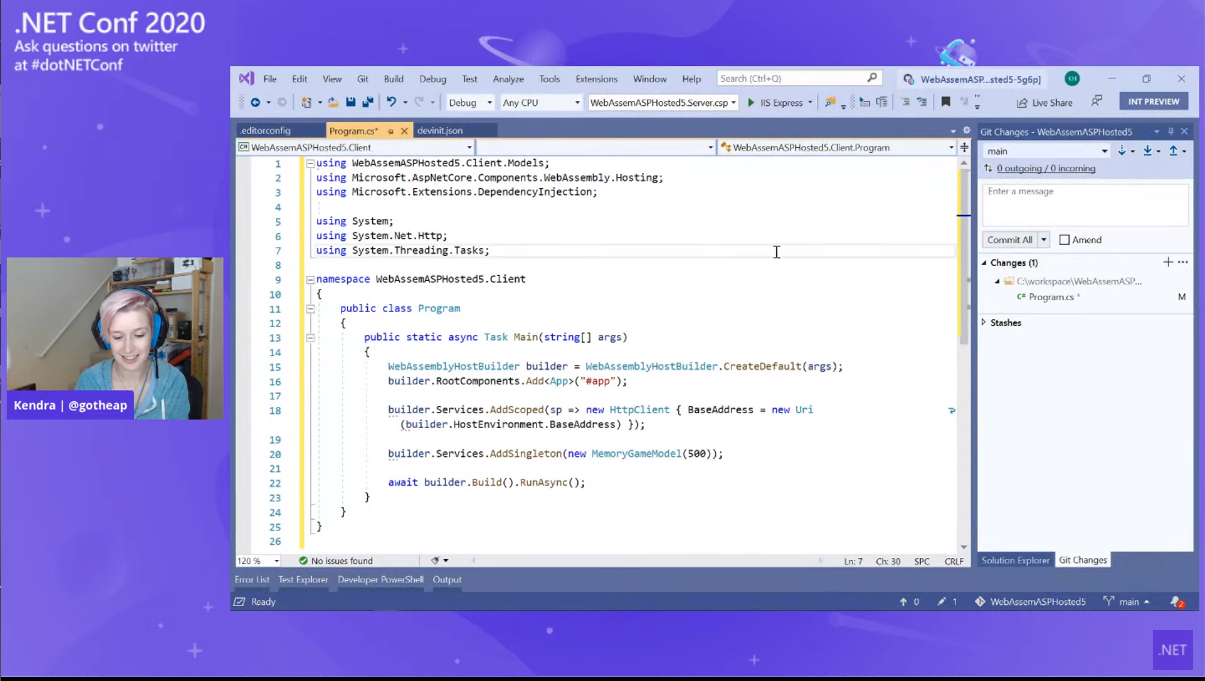This screenshot has width=1205, height=681.
Task: Click the bookmark icon in the toolbar
Action: click(x=946, y=102)
